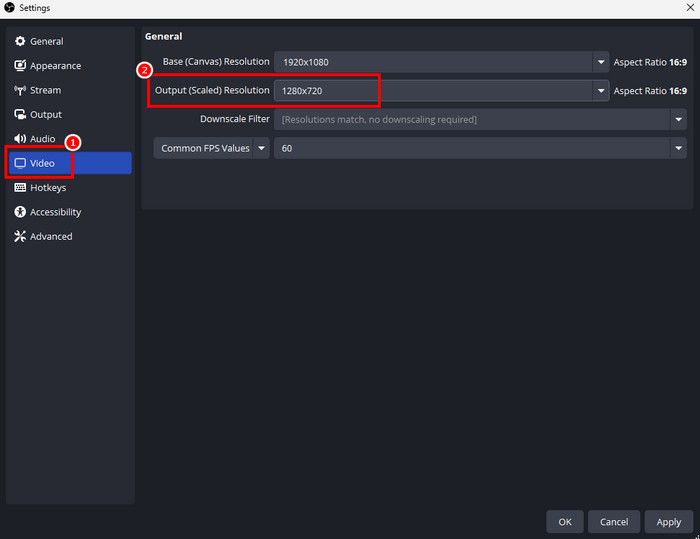Viewport: 700px width, 539px height.
Task: Open the Downscale Filter dropdown
Action: pos(480,120)
